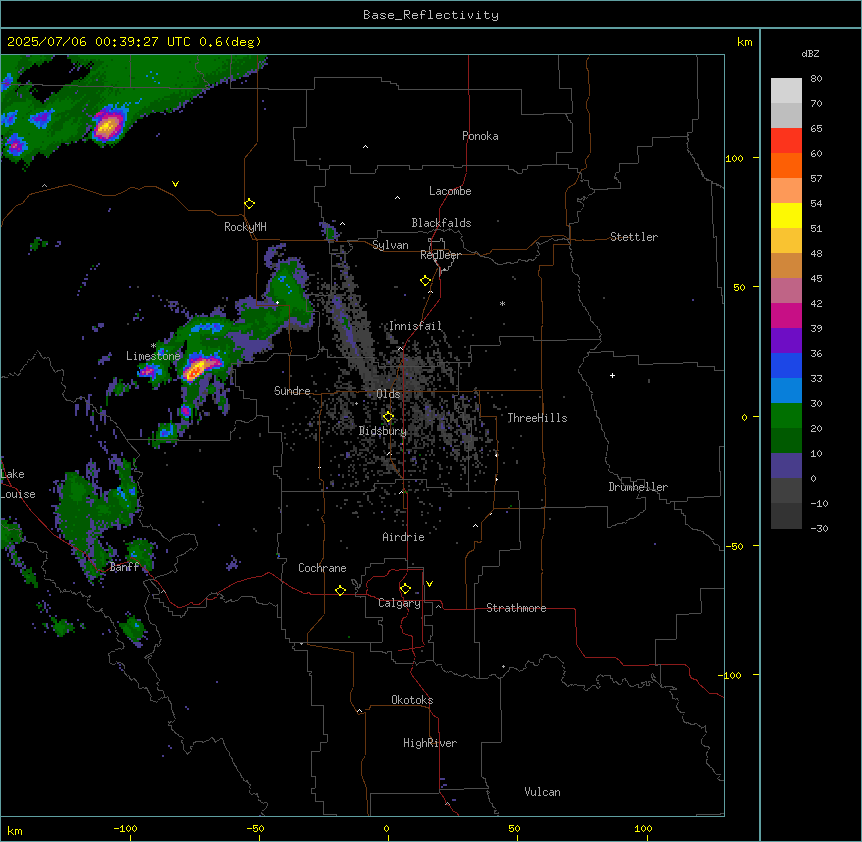Click the Okotoks label
The image size is (862, 842).
[x=412, y=700]
